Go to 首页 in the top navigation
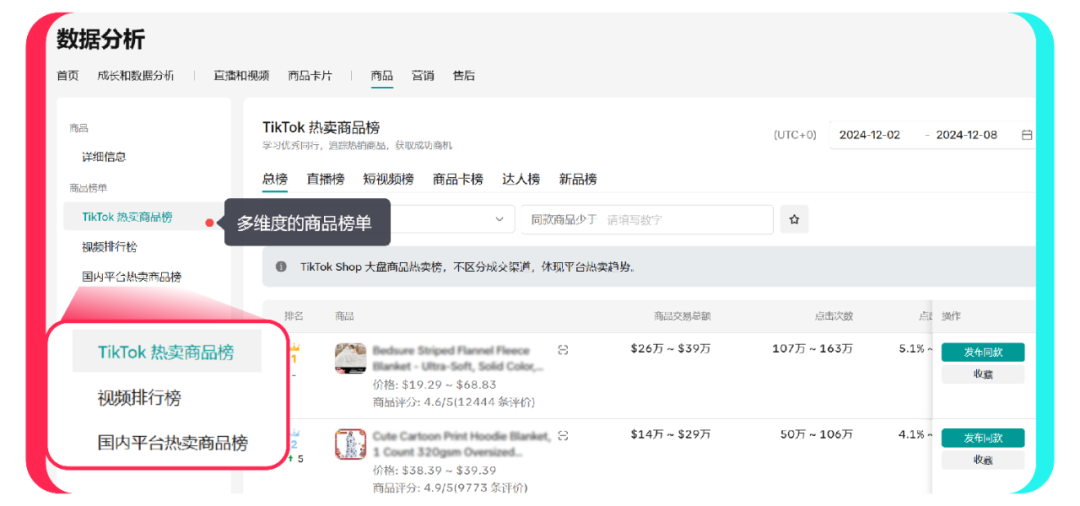The width and height of the screenshot is (1080, 506). click(x=68, y=76)
